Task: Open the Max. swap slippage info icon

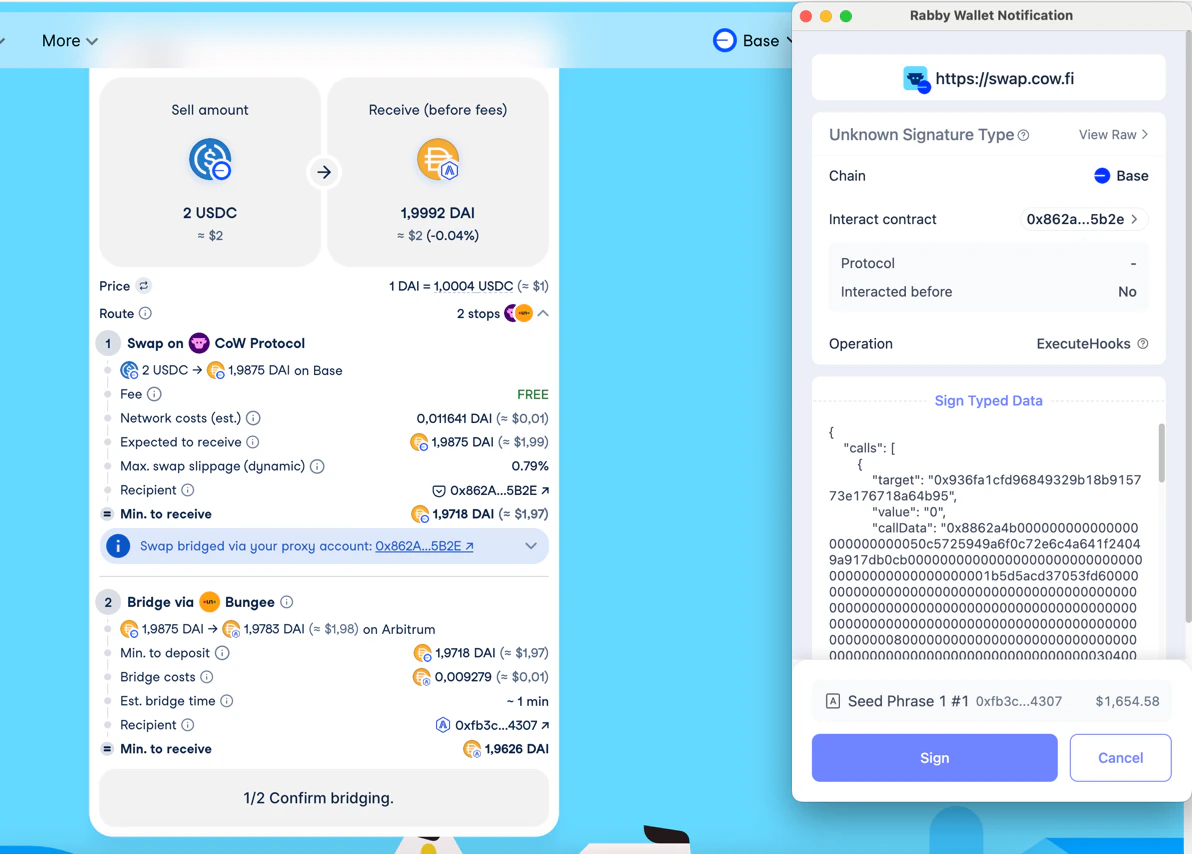Action: [318, 466]
